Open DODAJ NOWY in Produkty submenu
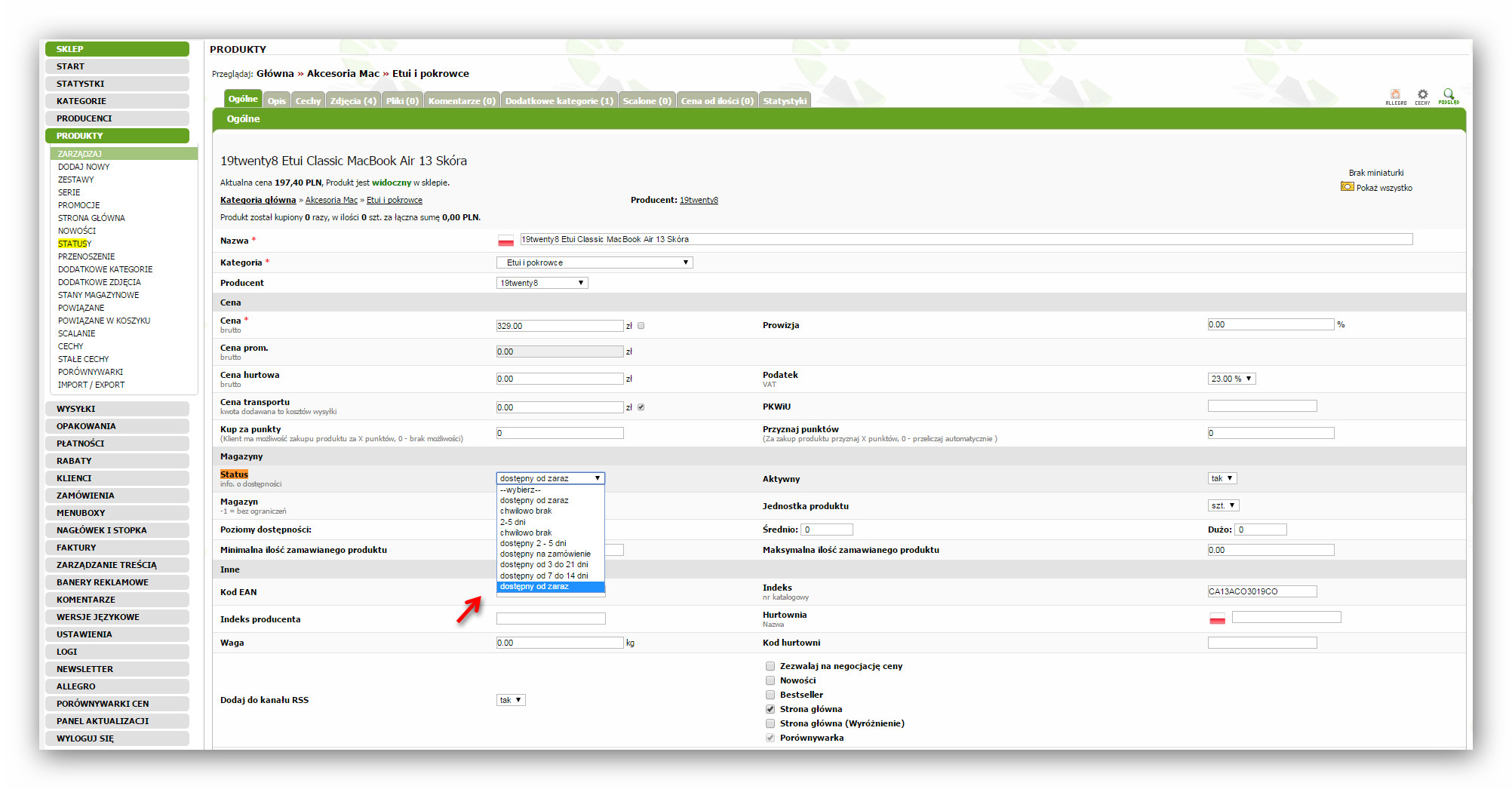Image resolution: width=1512 pixels, height=789 pixels. (x=84, y=167)
